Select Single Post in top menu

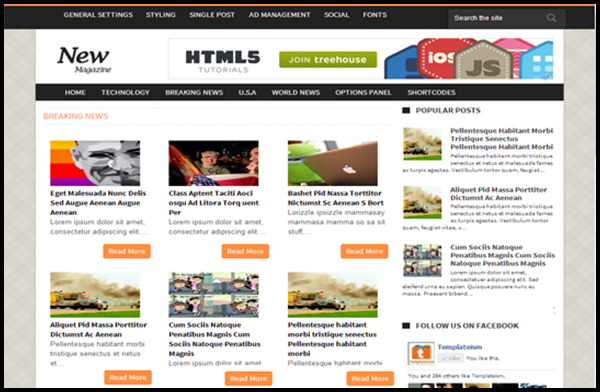pyautogui.click(x=212, y=15)
